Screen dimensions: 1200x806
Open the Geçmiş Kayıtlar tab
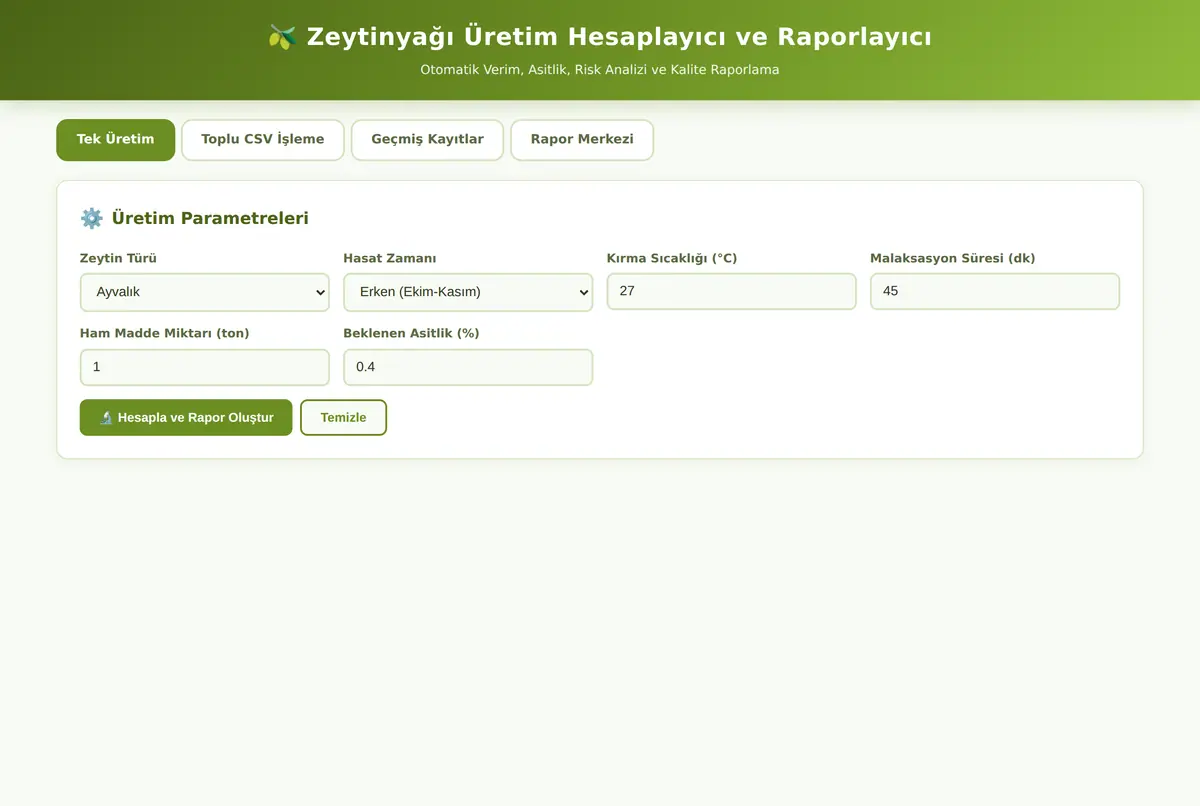pos(427,140)
